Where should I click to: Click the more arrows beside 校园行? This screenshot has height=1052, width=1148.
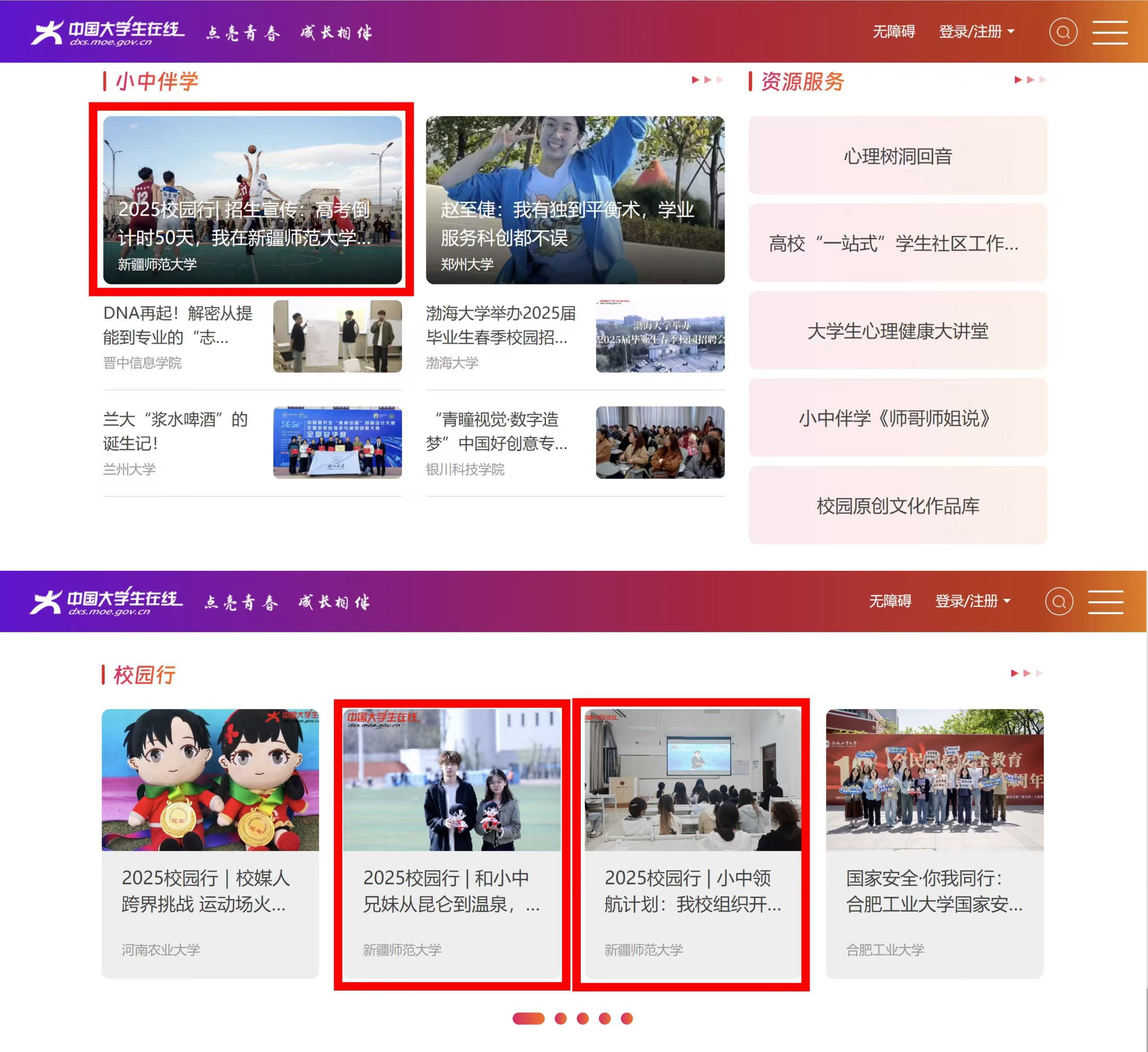click(x=1027, y=673)
